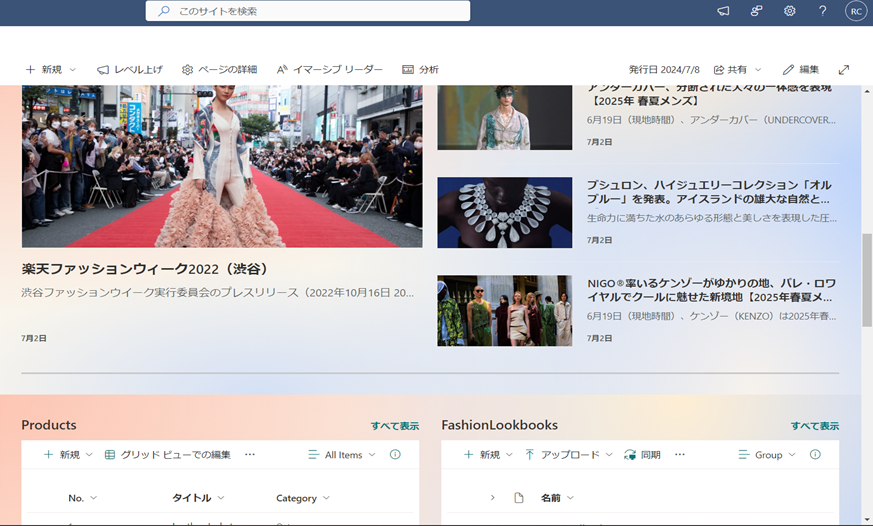This screenshot has width=873, height=526.
Task: Click 新規 in the Products list toolbar
Action: click(62, 455)
